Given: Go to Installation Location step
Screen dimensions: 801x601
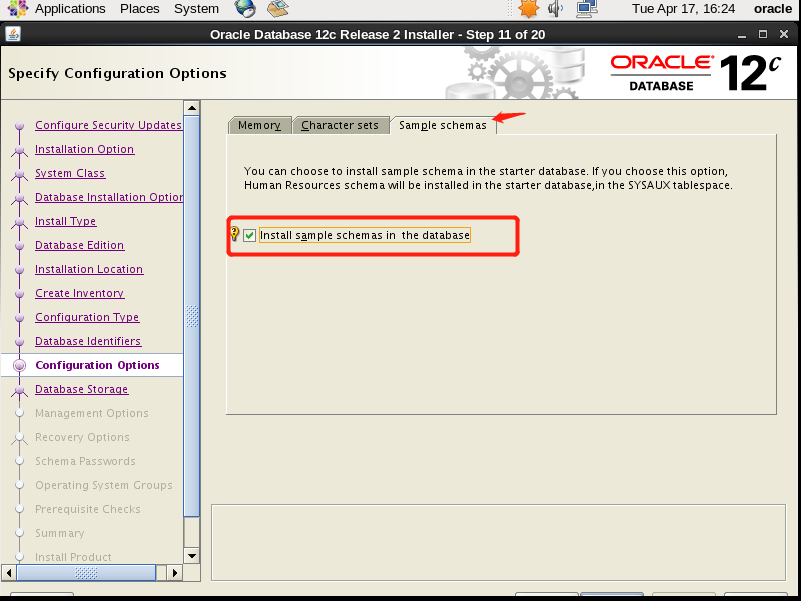Looking at the screenshot, I should click(89, 269).
